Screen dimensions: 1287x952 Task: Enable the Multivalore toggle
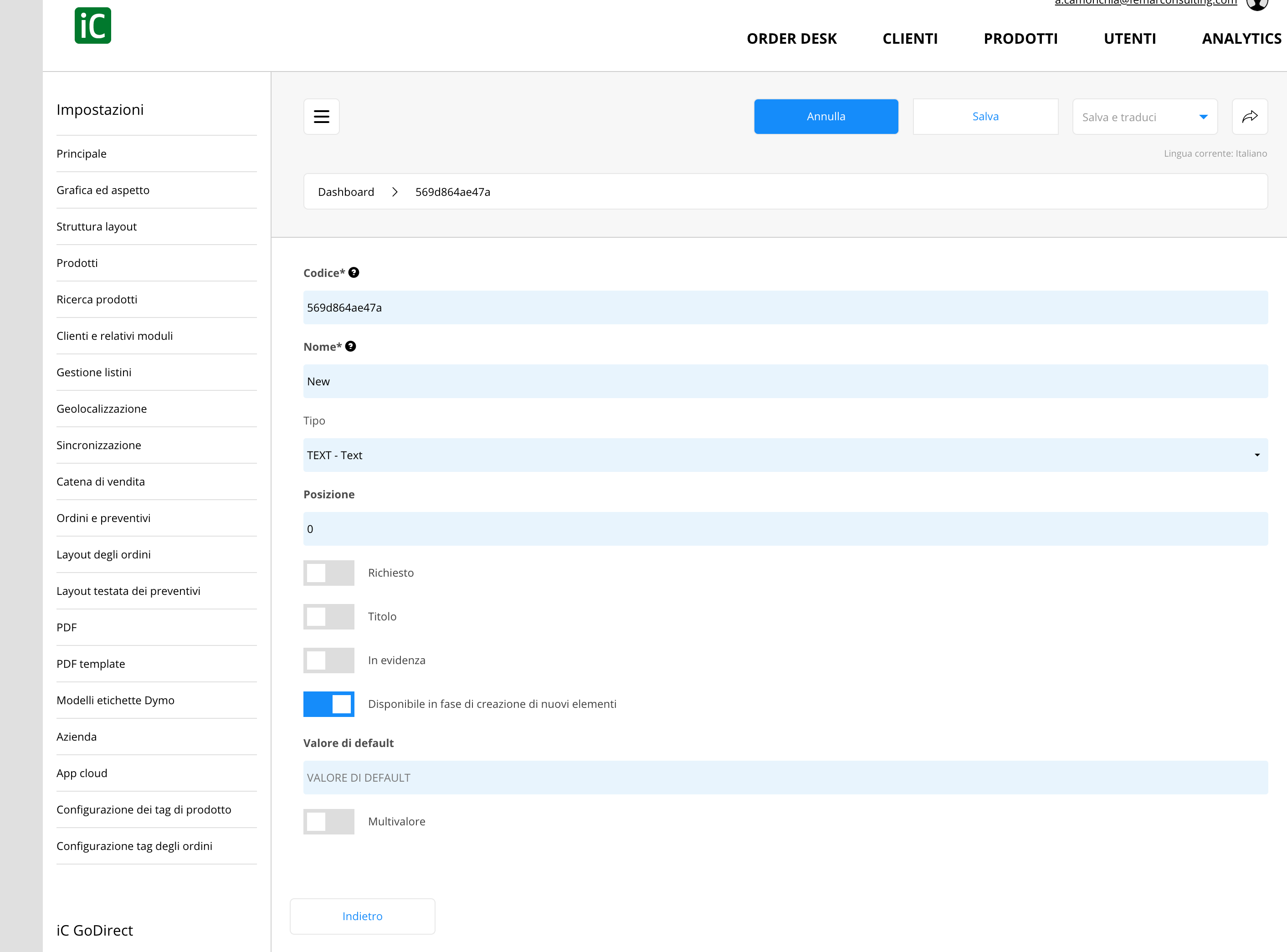pyautogui.click(x=328, y=822)
